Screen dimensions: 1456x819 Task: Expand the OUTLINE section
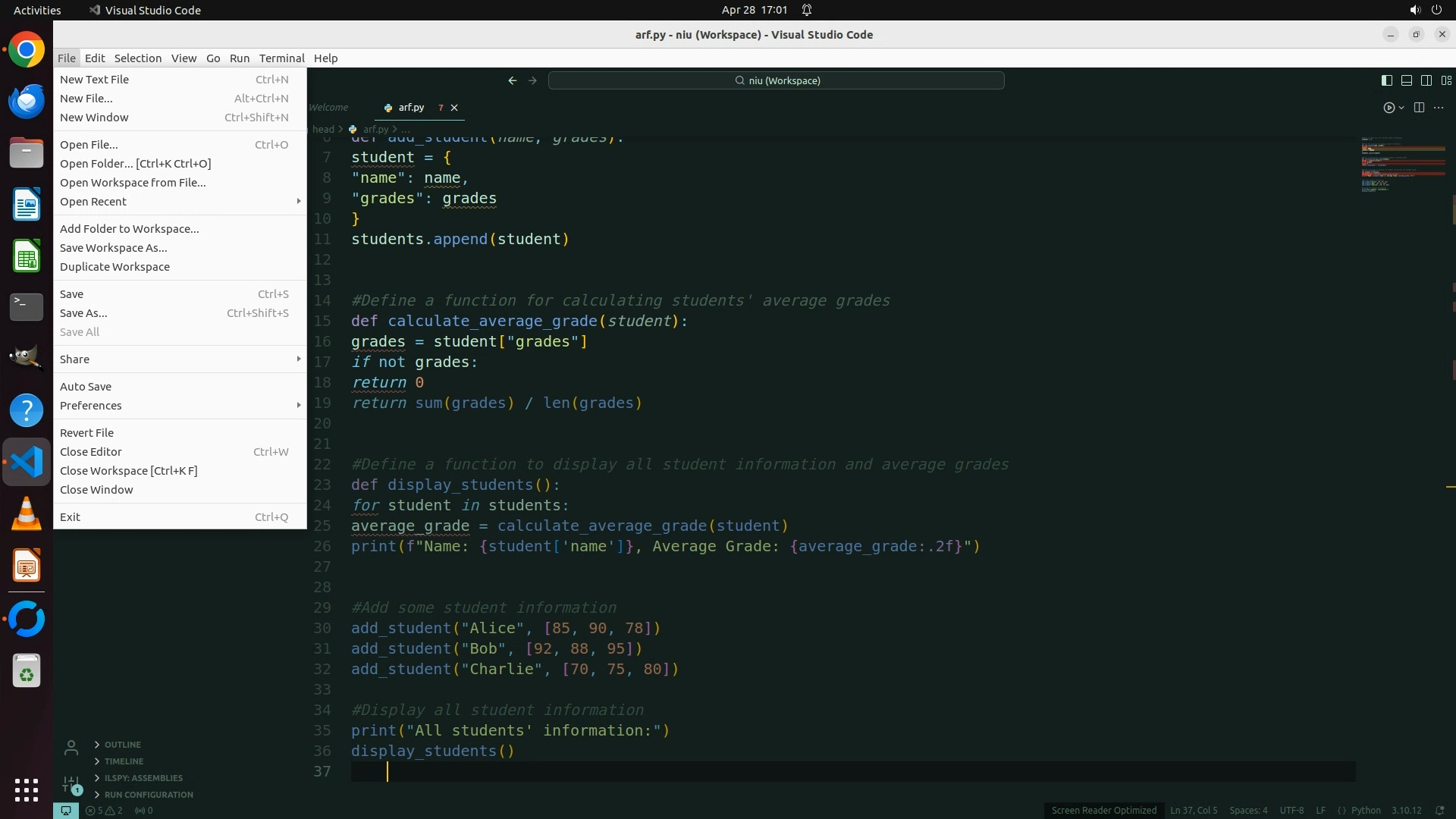(x=122, y=745)
